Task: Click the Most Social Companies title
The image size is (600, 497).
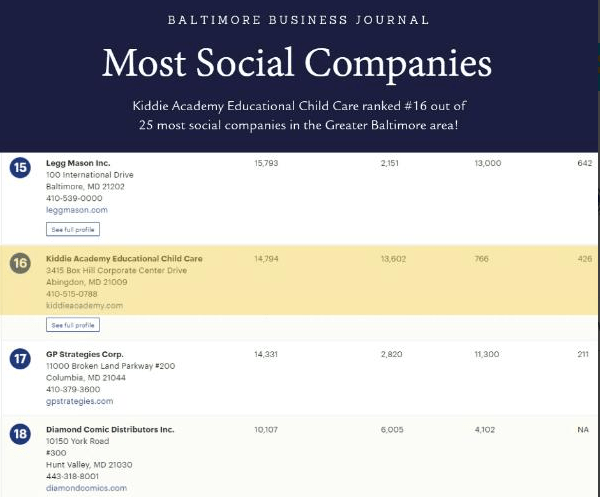Action: pyautogui.click(x=297, y=64)
